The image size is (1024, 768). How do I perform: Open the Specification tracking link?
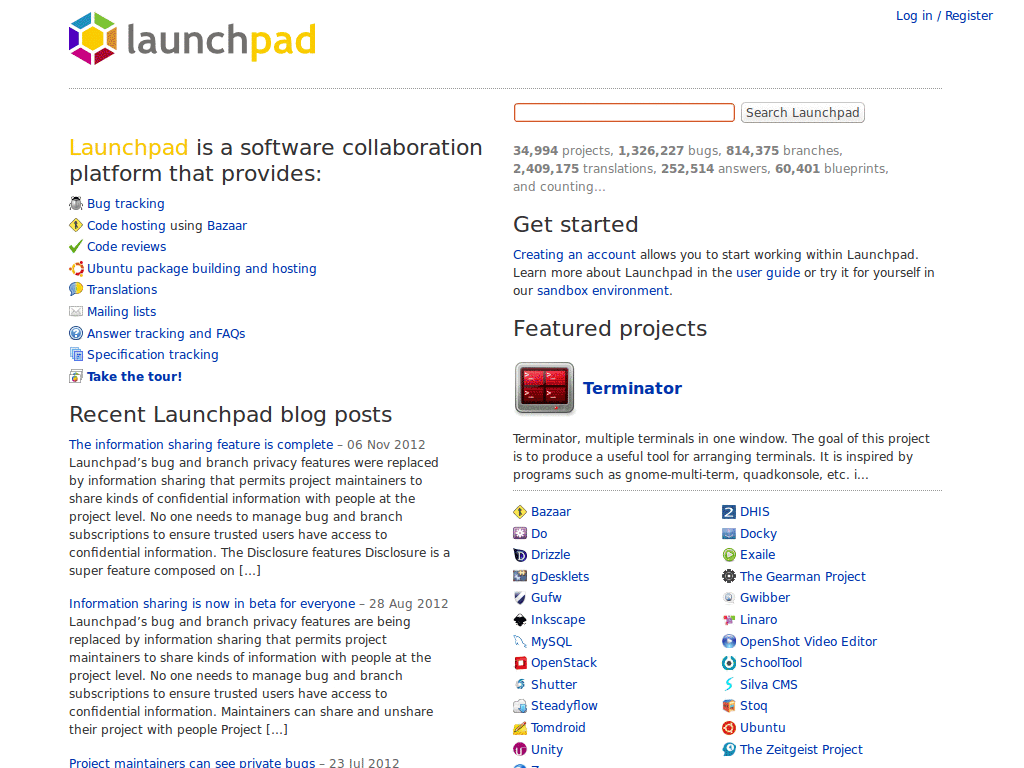153,355
